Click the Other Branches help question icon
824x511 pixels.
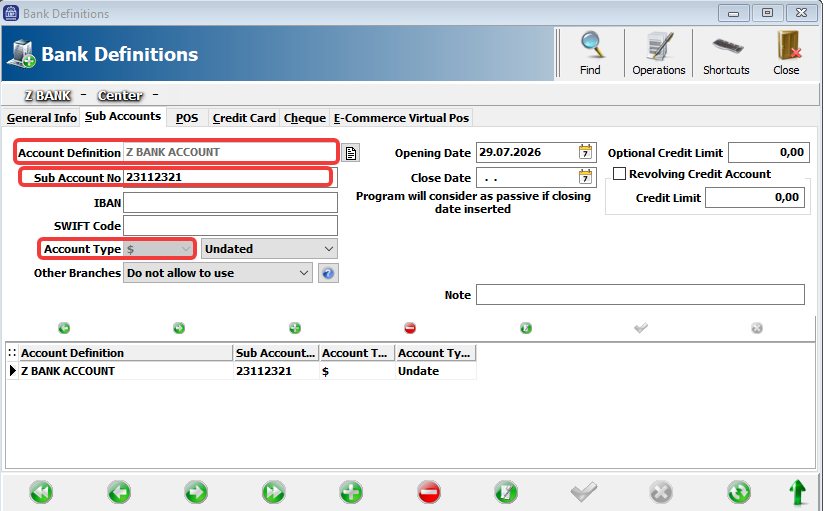(328, 273)
